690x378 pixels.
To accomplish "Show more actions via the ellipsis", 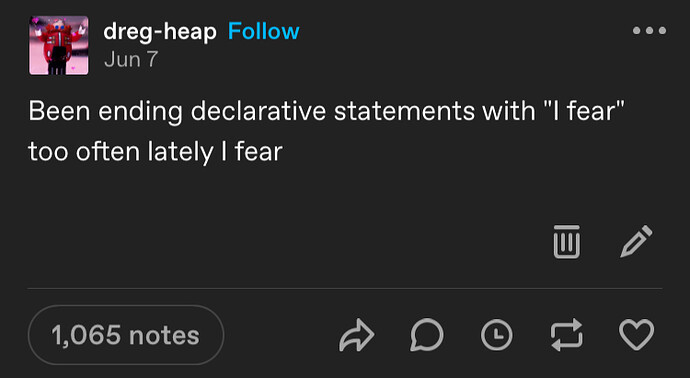I will [x=649, y=31].
